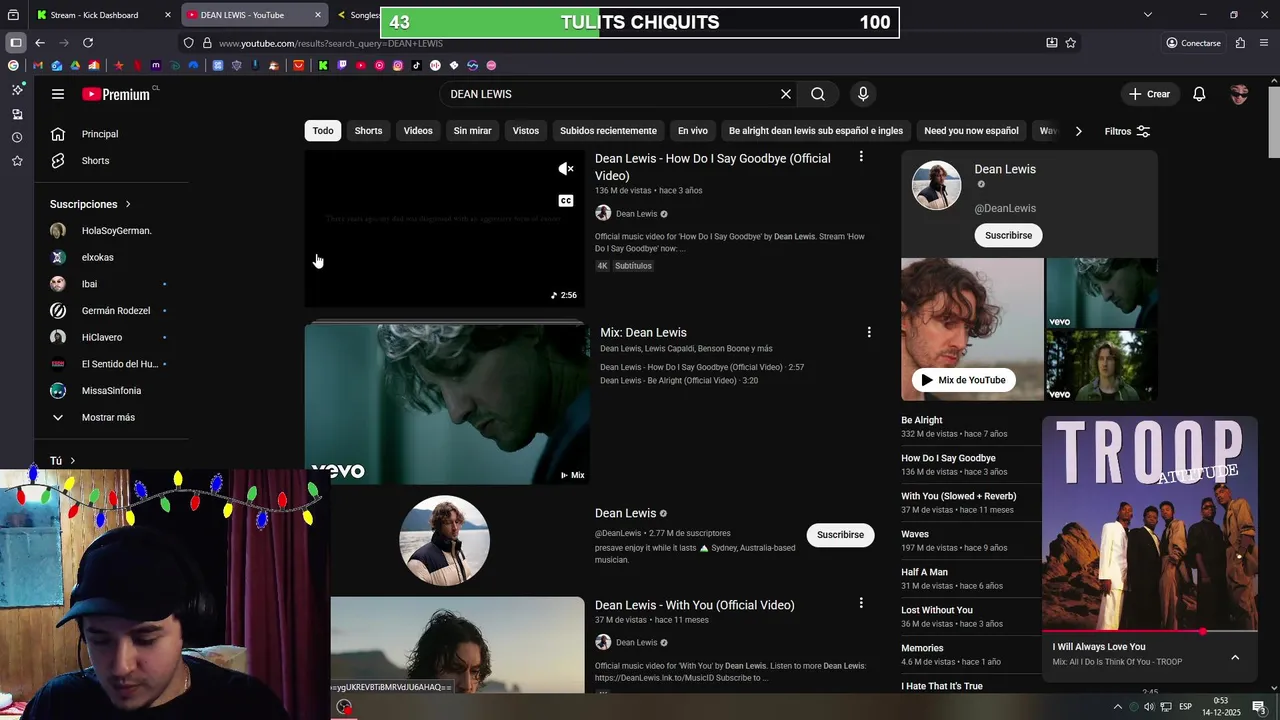The height and width of the screenshot is (720, 1280).
Task: Open browser extensions puzzle icon
Action: [x=1240, y=43]
